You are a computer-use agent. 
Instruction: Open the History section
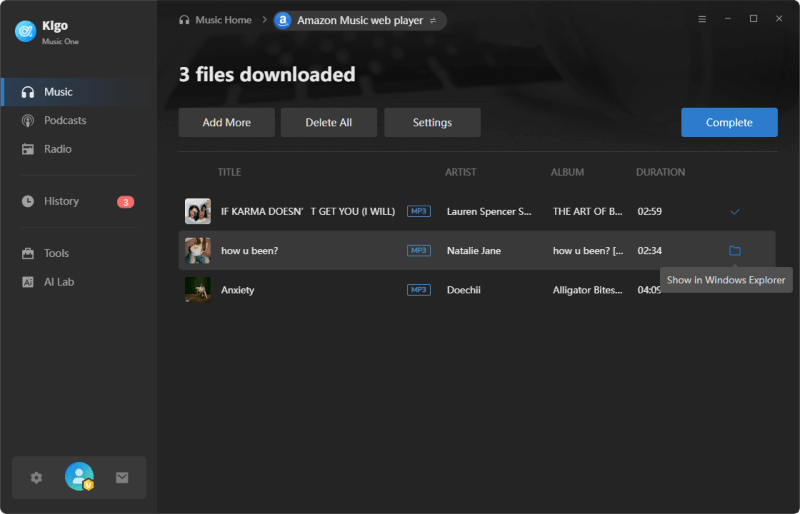61,201
